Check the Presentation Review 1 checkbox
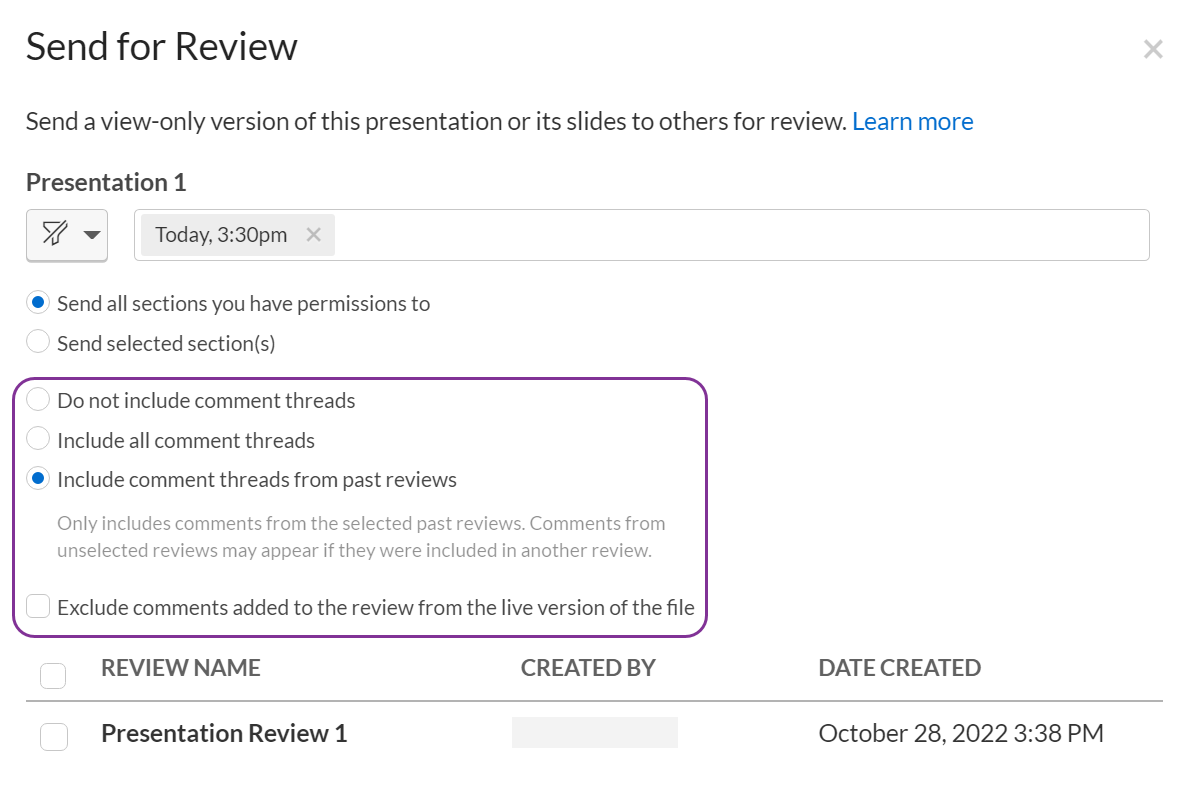 click(53, 736)
